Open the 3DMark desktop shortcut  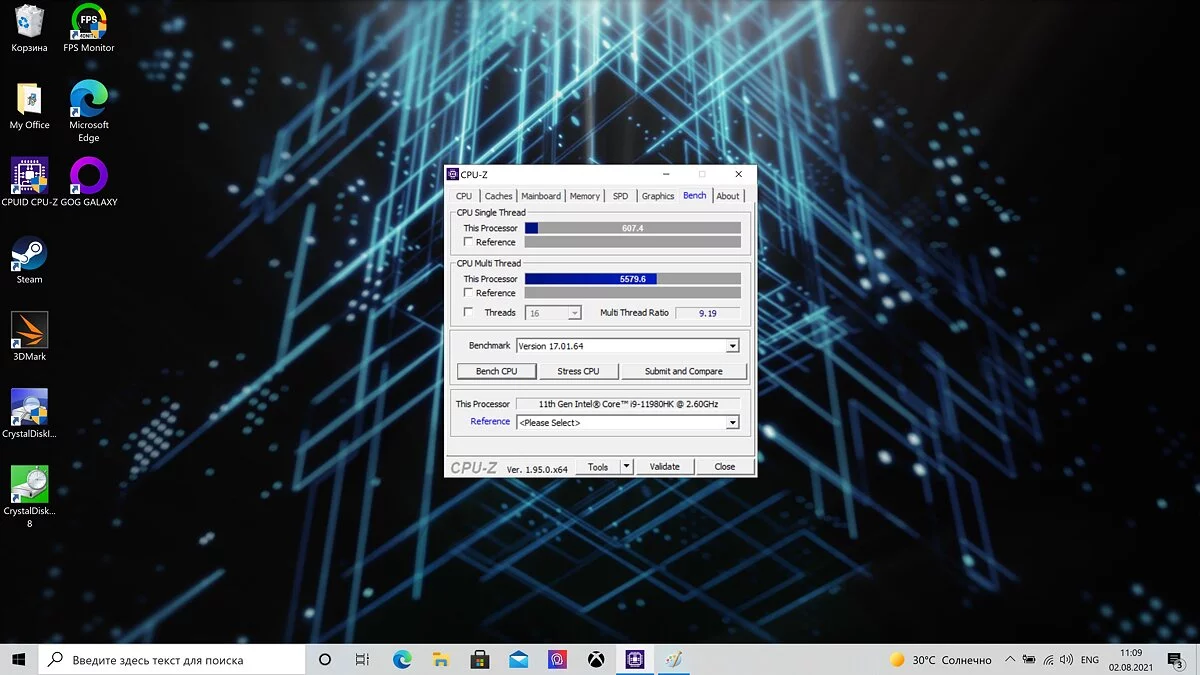coord(29,332)
